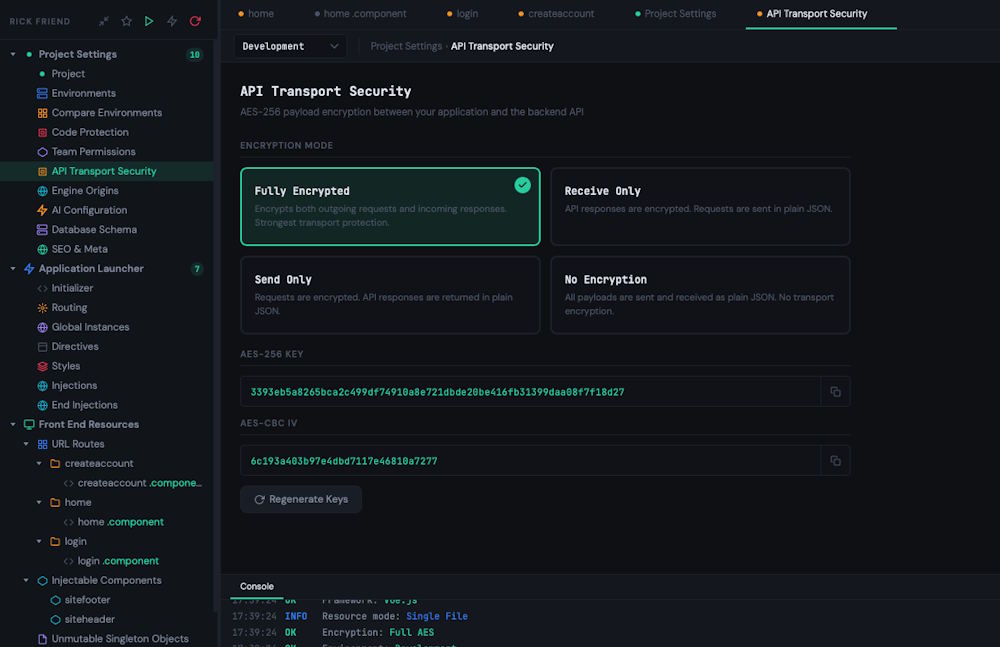Select No Encryption mode
The image size is (1000, 647).
coord(700,295)
